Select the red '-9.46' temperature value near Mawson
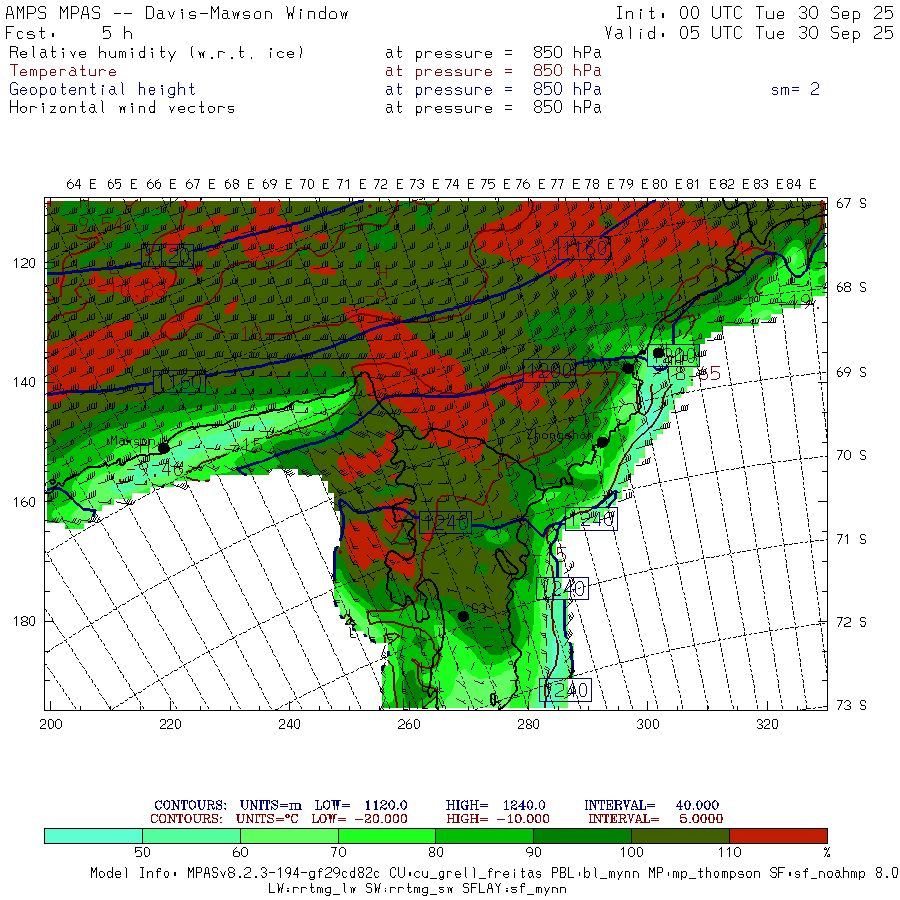The image size is (900, 900). pyautogui.click(x=155, y=470)
